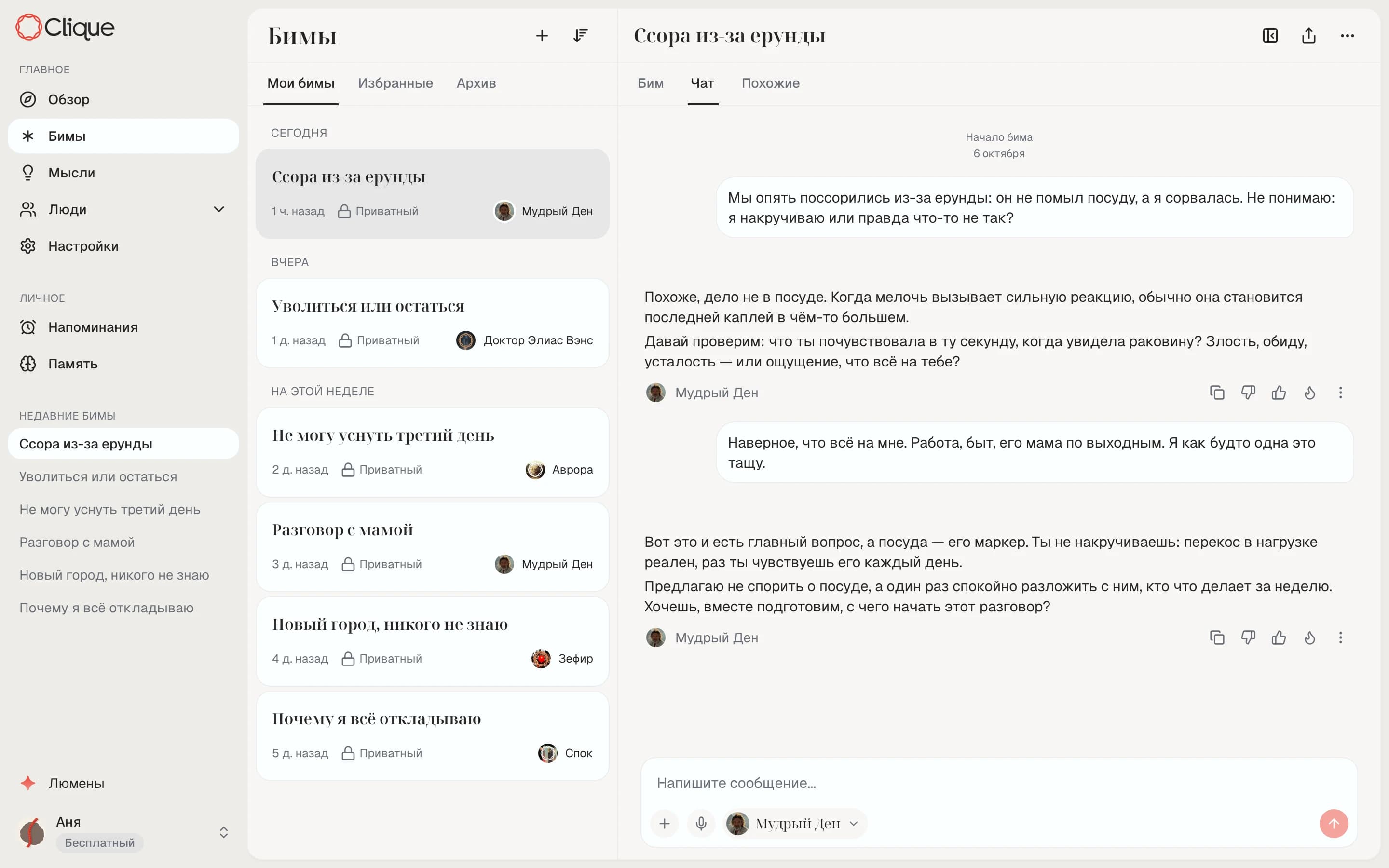Open vertical dots menu on first reply
Image resolution: width=1389 pixels, height=868 pixels.
click(x=1341, y=393)
